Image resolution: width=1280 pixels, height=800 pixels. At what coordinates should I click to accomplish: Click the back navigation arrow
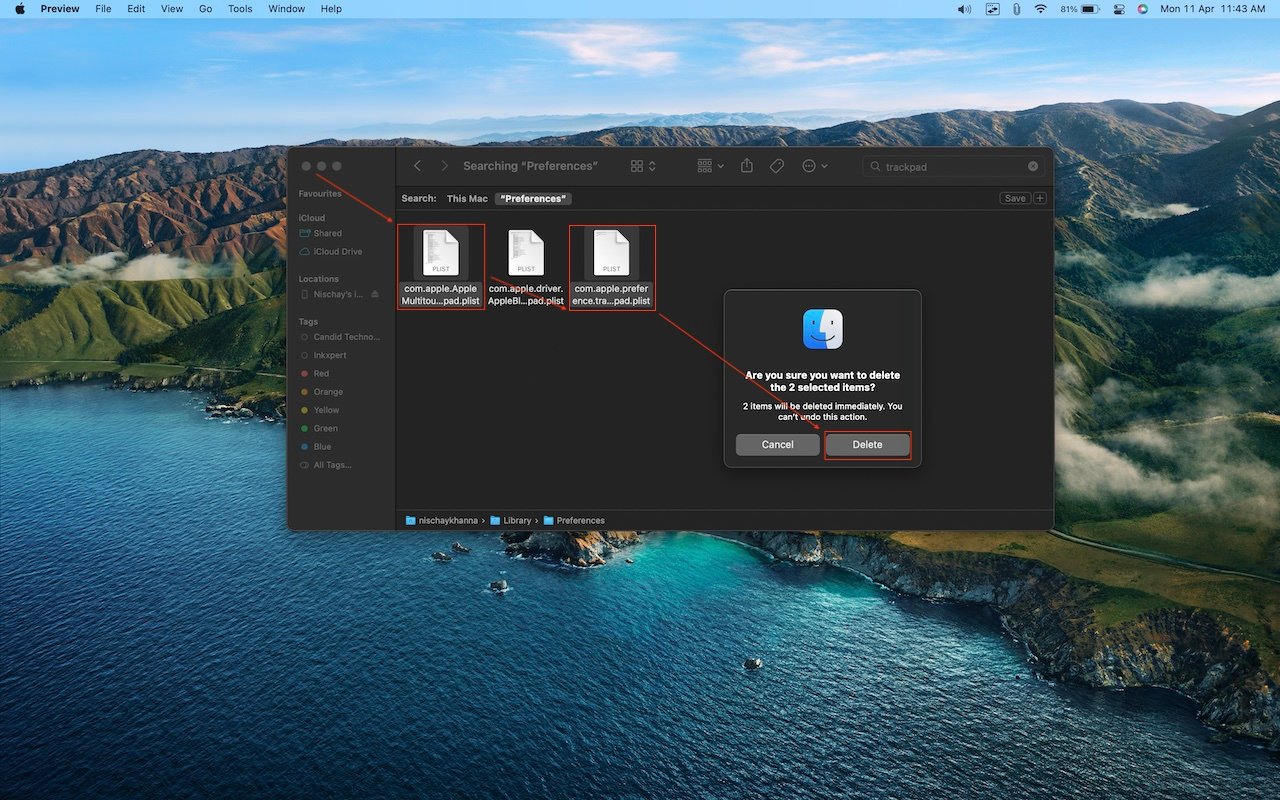coord(417,166)
